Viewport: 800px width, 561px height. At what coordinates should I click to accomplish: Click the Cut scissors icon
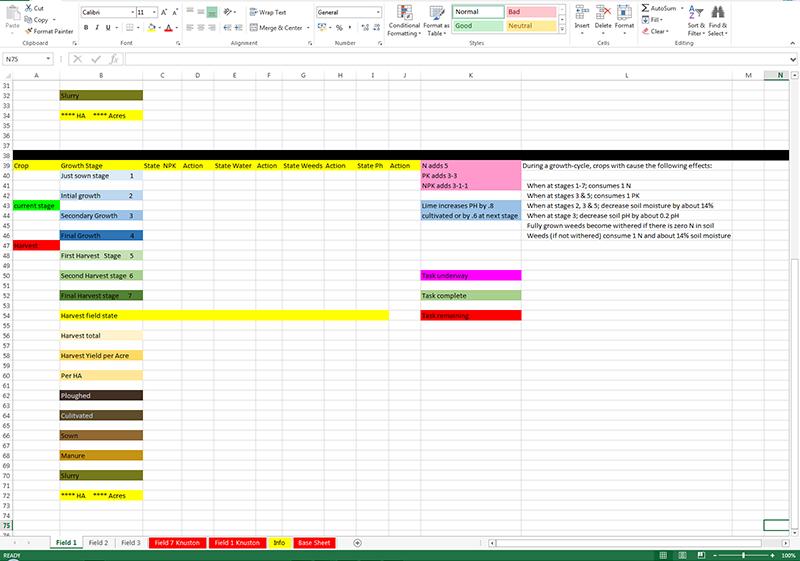33,7
